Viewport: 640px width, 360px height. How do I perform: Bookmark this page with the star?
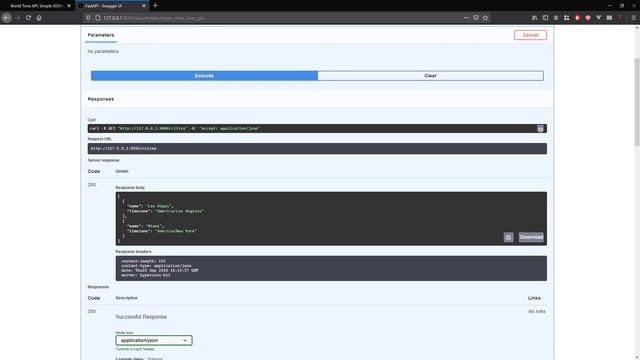pos(485,18)
